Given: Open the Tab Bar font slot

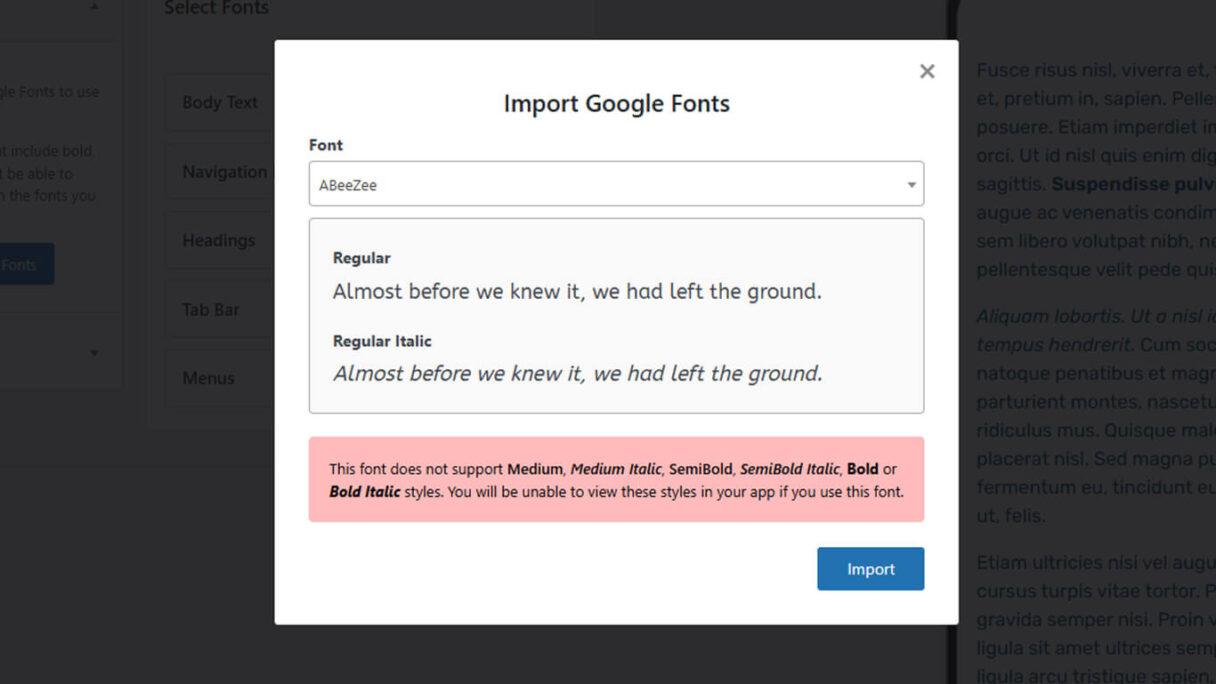Looking at the screenshot, I should pos(210,309).
